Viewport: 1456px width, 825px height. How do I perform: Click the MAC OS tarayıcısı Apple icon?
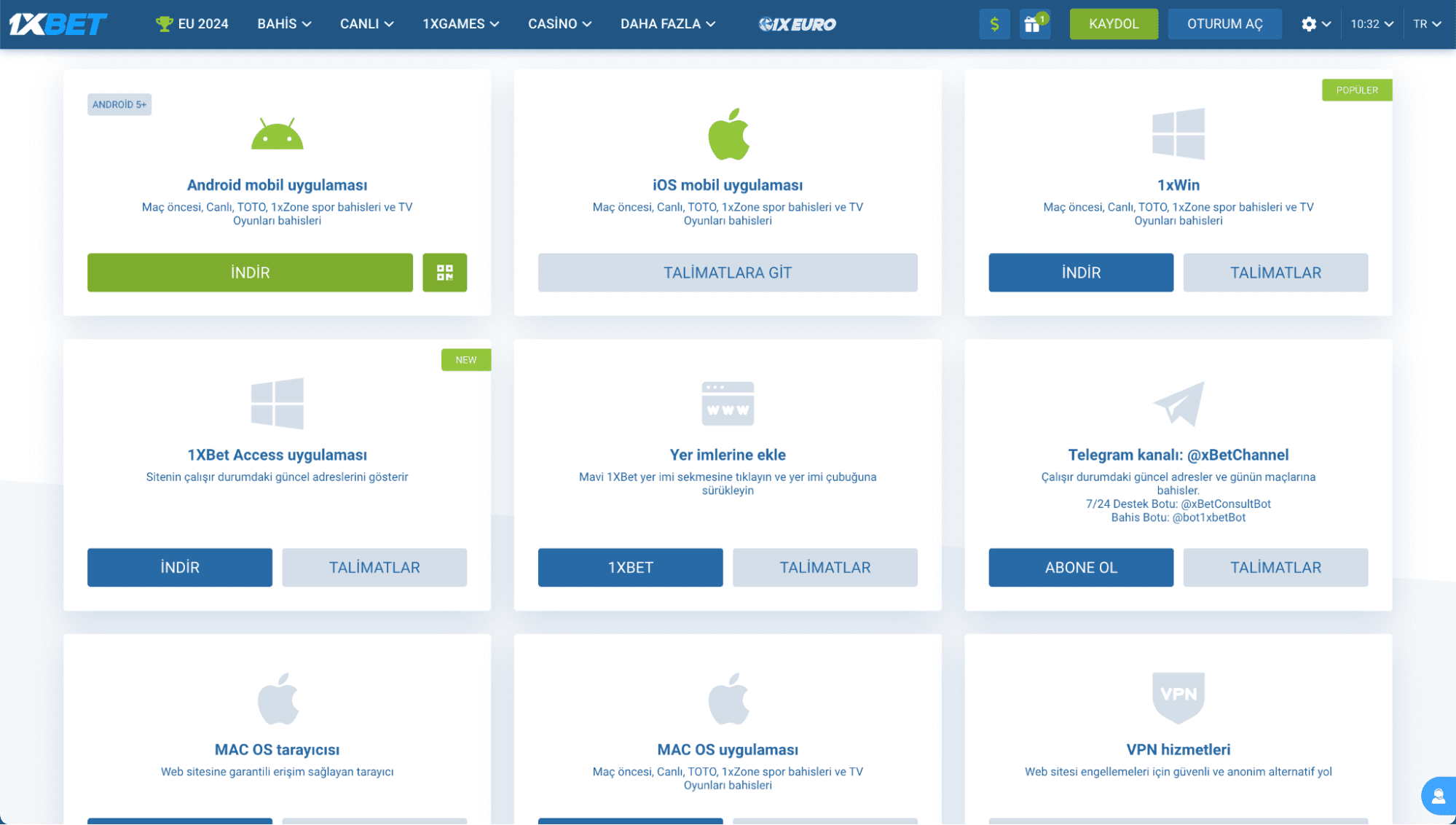pos(278,698)
